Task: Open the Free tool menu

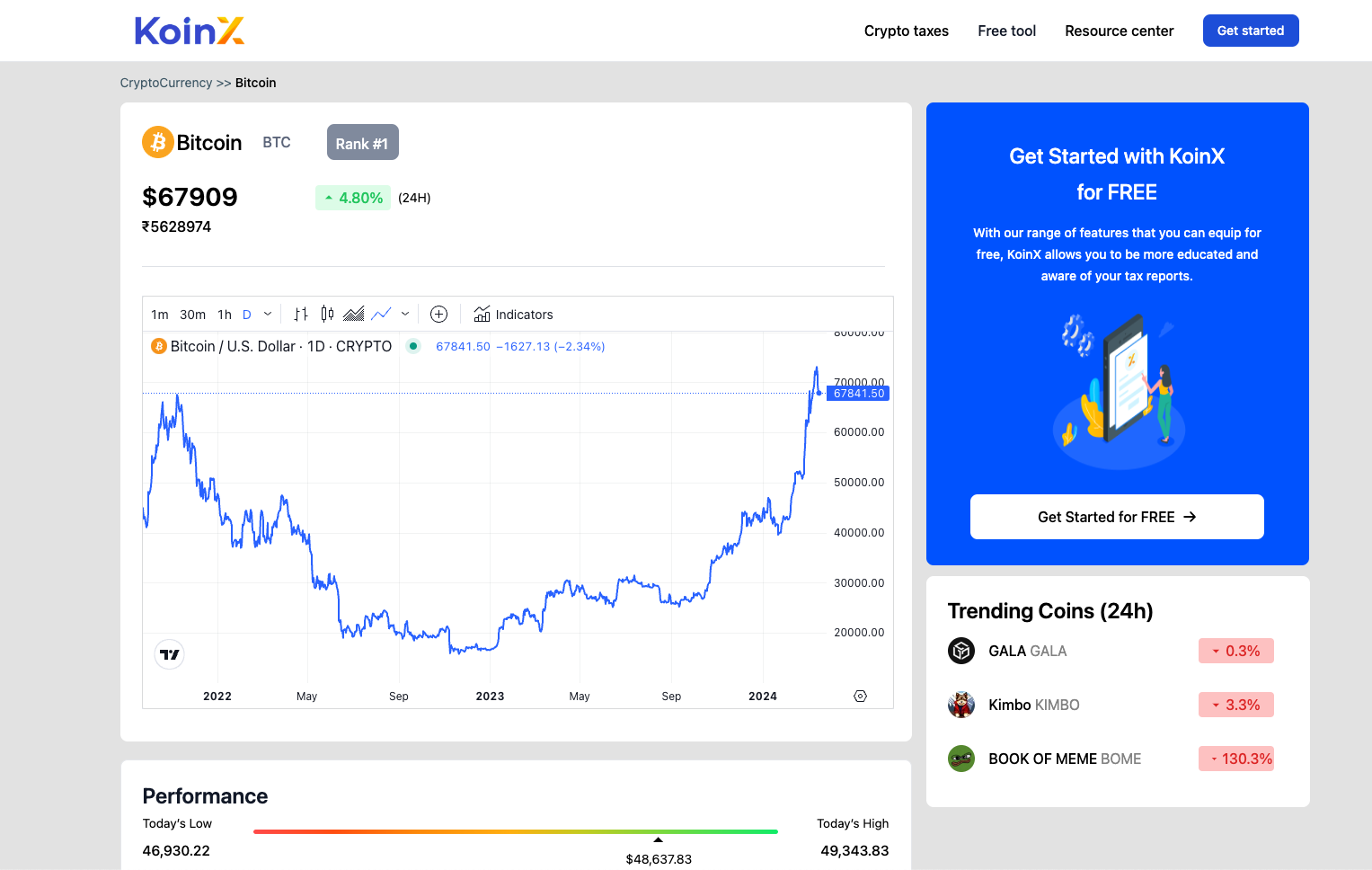Action: [1006, 31]
